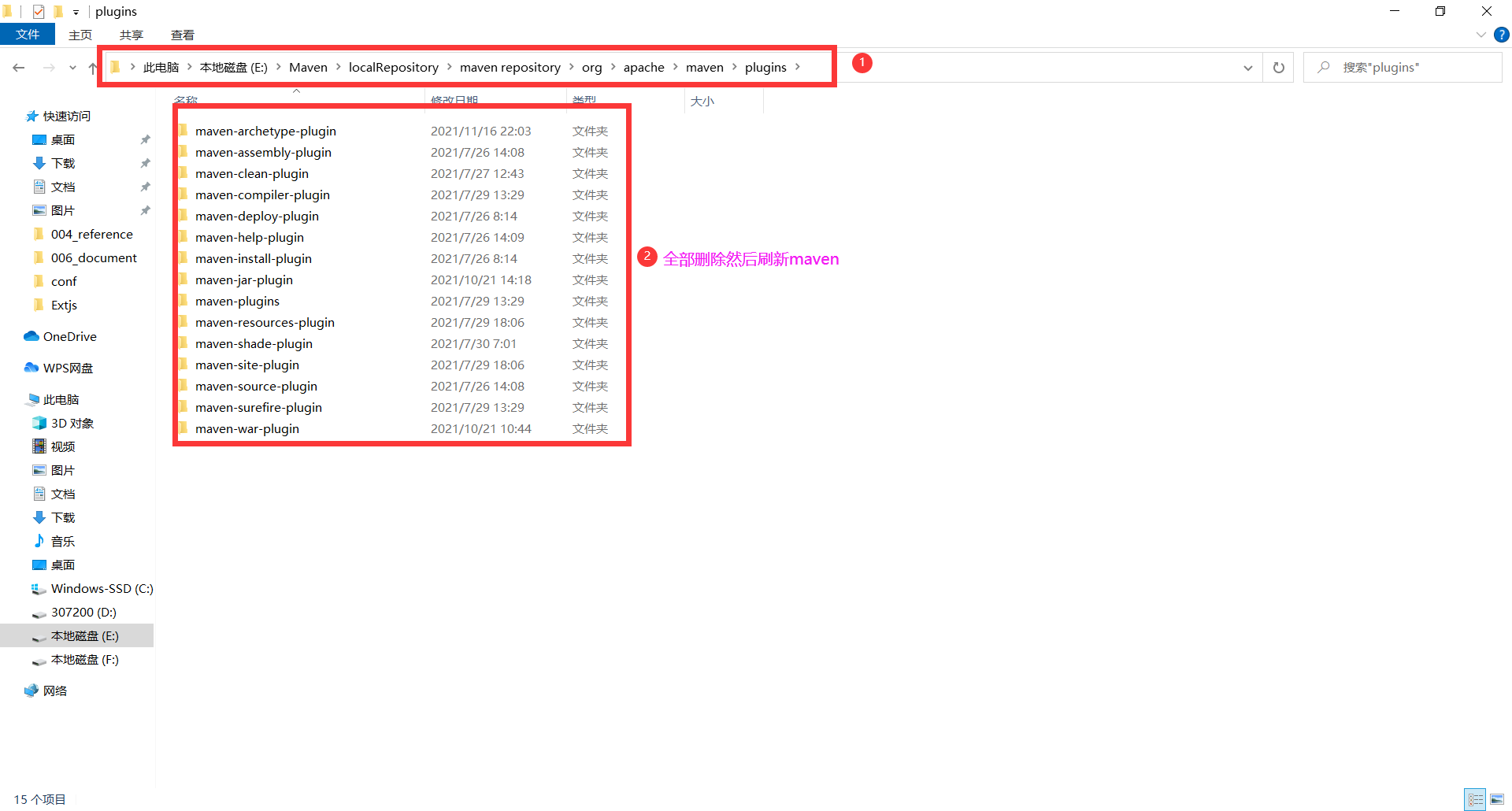1512x811 pixels.
Task: Open 本地磁盘 (F:) in the navigation pane
Action: (84, 659)
